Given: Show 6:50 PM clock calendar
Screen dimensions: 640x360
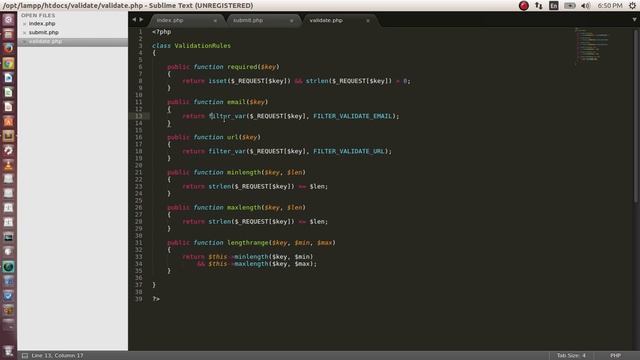Looking at the screenshot, I should pyautogui.click(x=610, y=6).
